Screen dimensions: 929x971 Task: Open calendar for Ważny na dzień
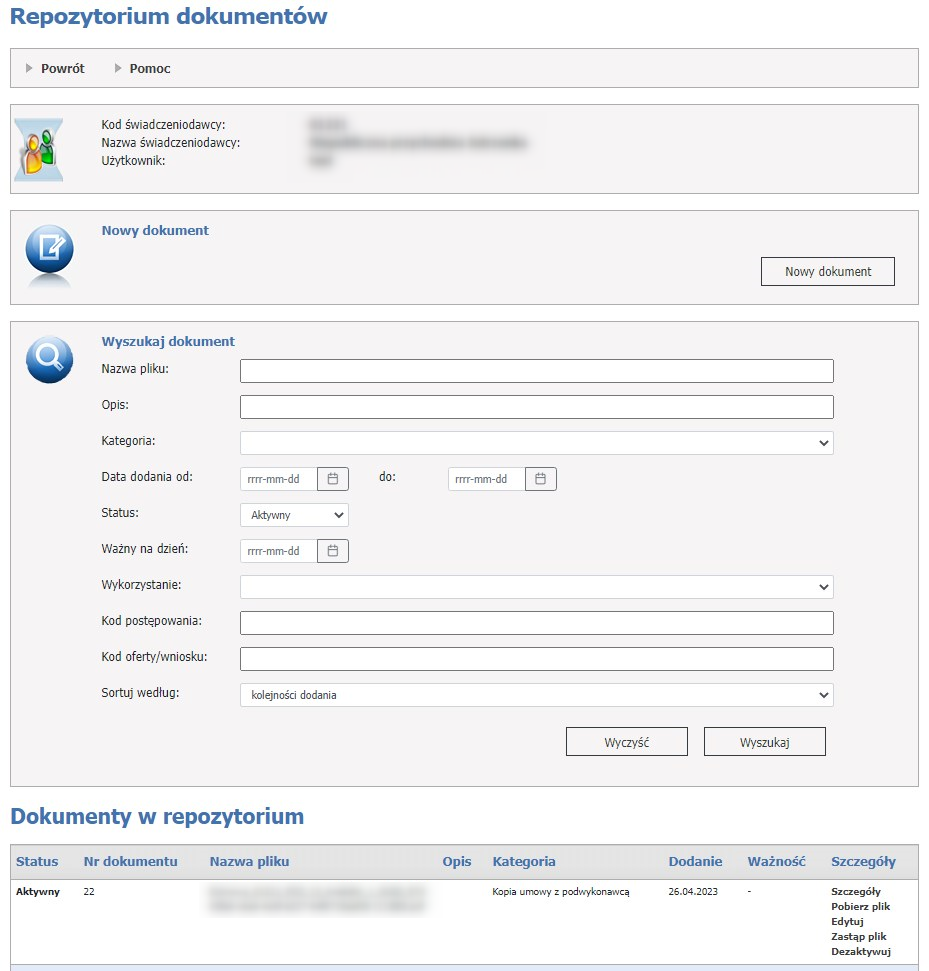pos(333,551)
